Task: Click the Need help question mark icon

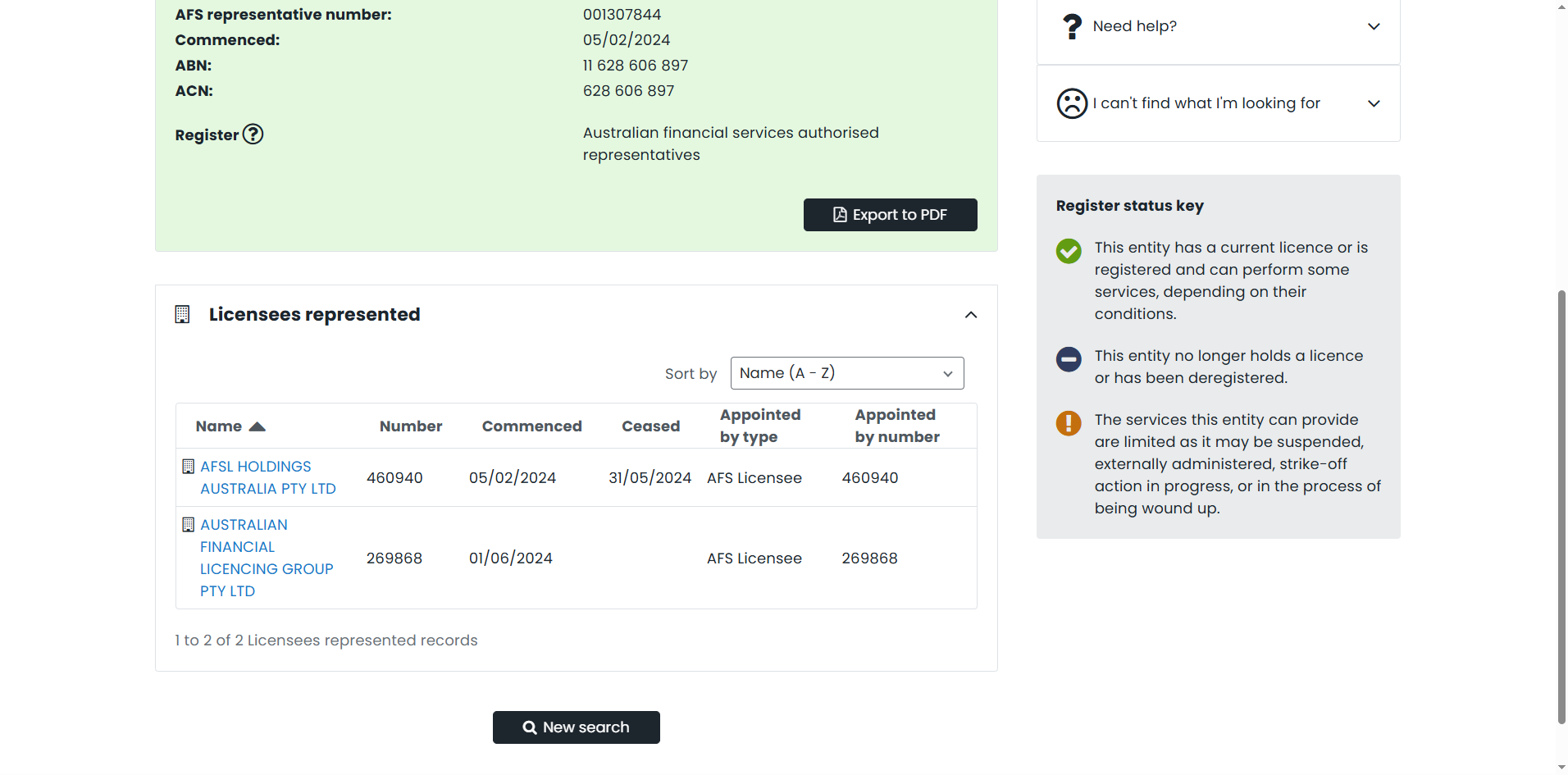Action: (1072, 26)
